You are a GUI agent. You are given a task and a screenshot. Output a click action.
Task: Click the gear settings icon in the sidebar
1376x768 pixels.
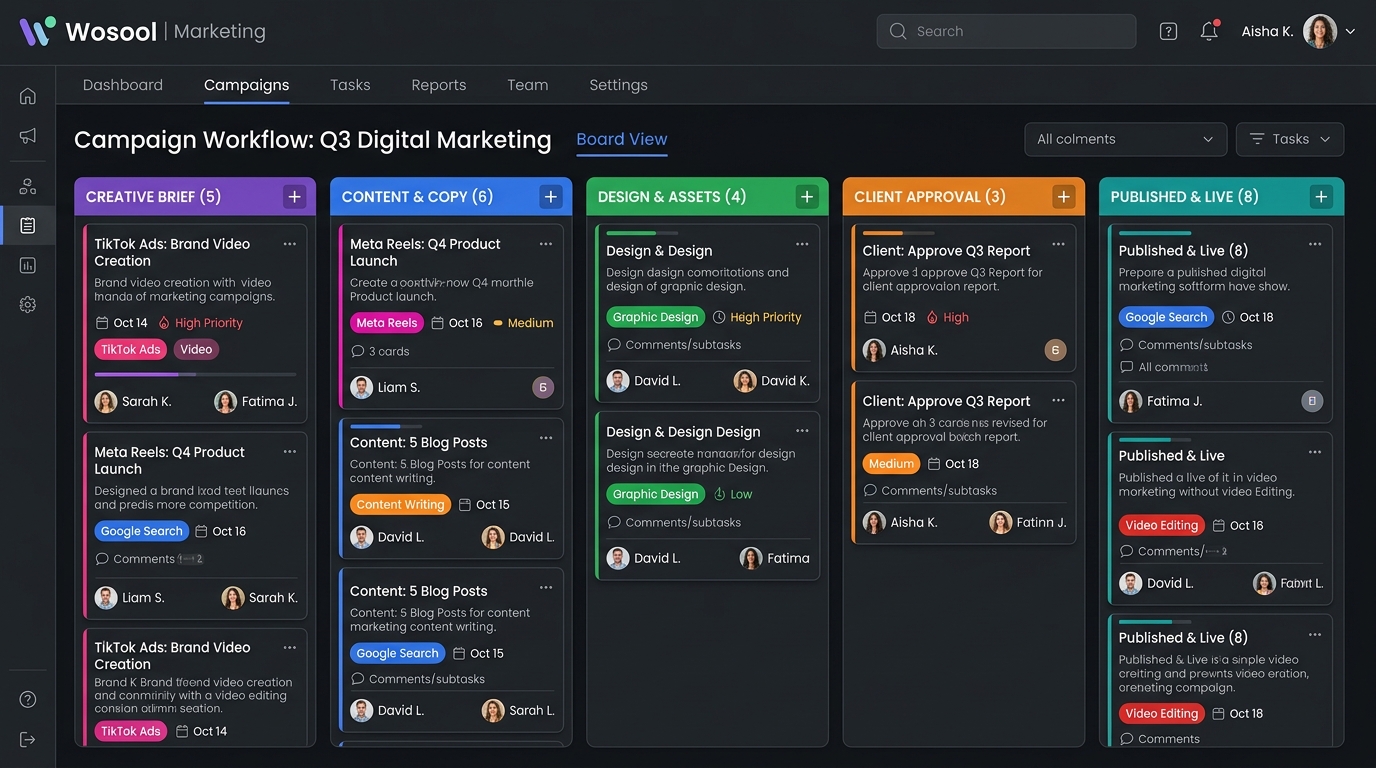(28, 305)
